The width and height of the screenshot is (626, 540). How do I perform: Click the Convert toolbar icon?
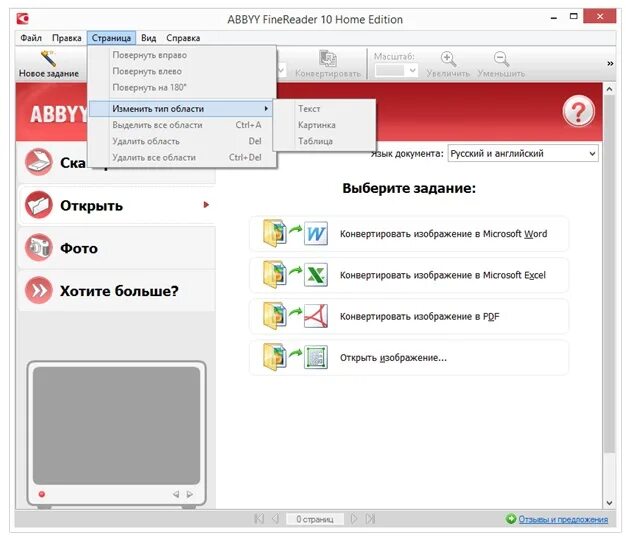(328, 59)
